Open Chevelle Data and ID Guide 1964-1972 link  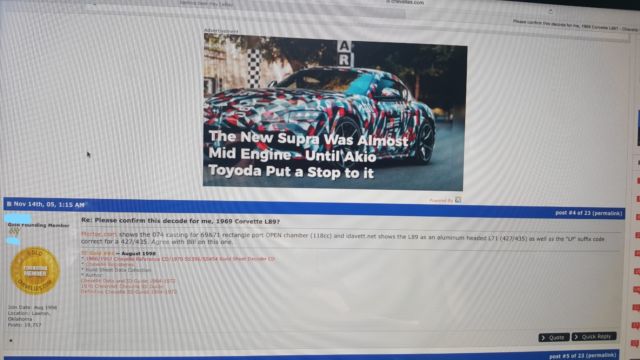[x=128, y=281]
